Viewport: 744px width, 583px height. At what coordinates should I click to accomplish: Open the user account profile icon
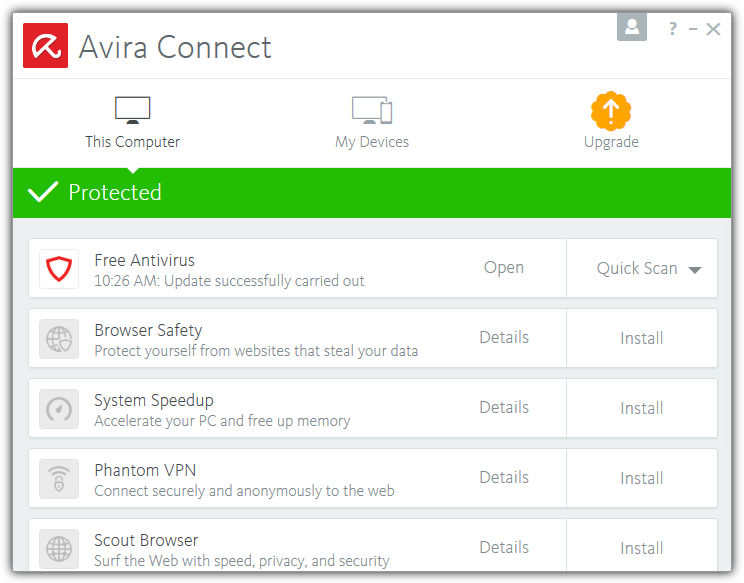pos(632,28)
